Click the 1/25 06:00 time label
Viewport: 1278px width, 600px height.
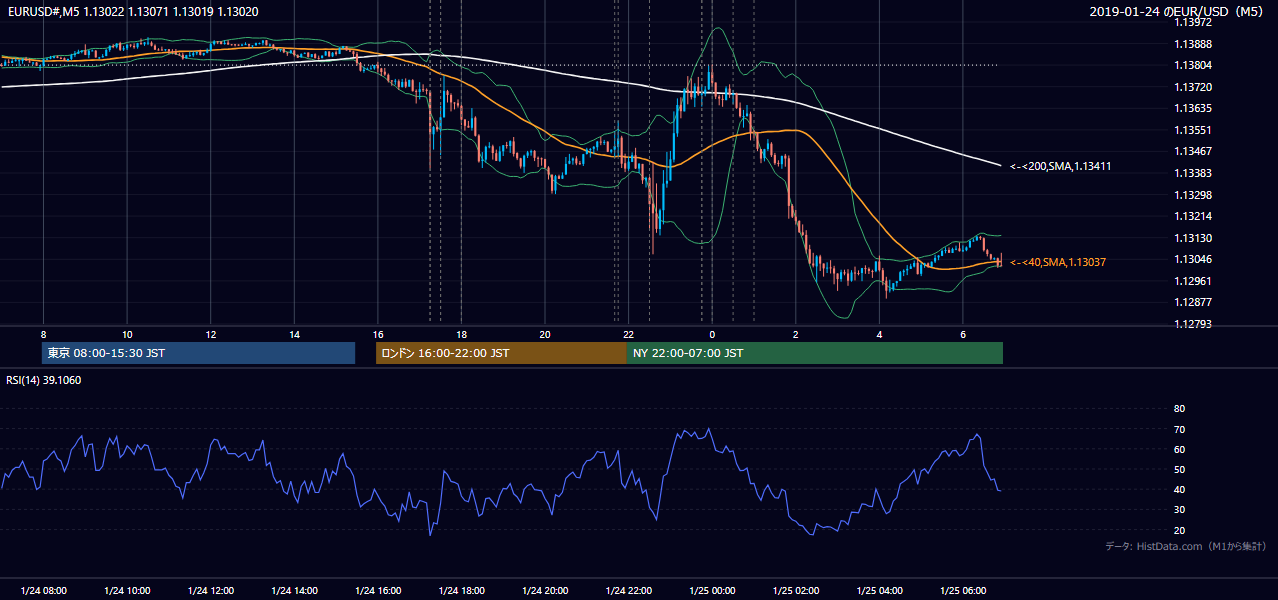pos(962,591)
